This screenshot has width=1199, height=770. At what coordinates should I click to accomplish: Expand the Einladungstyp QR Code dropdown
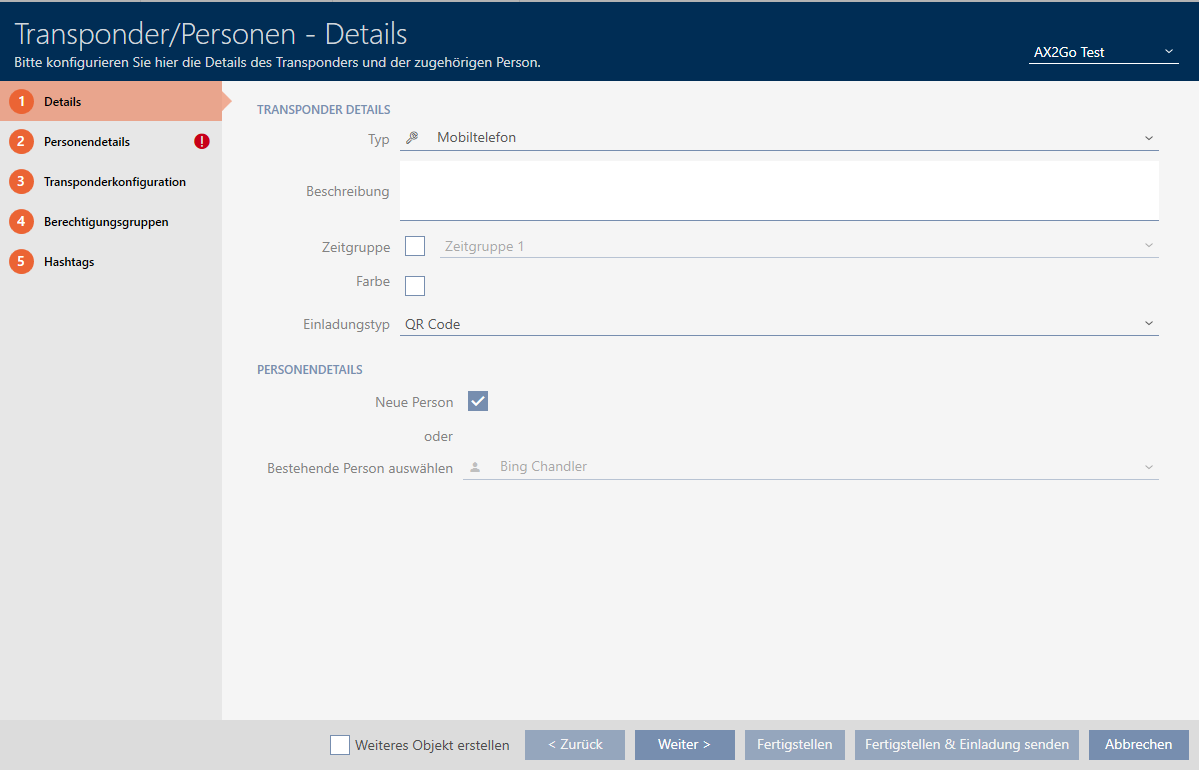click(x=778, y=324)
